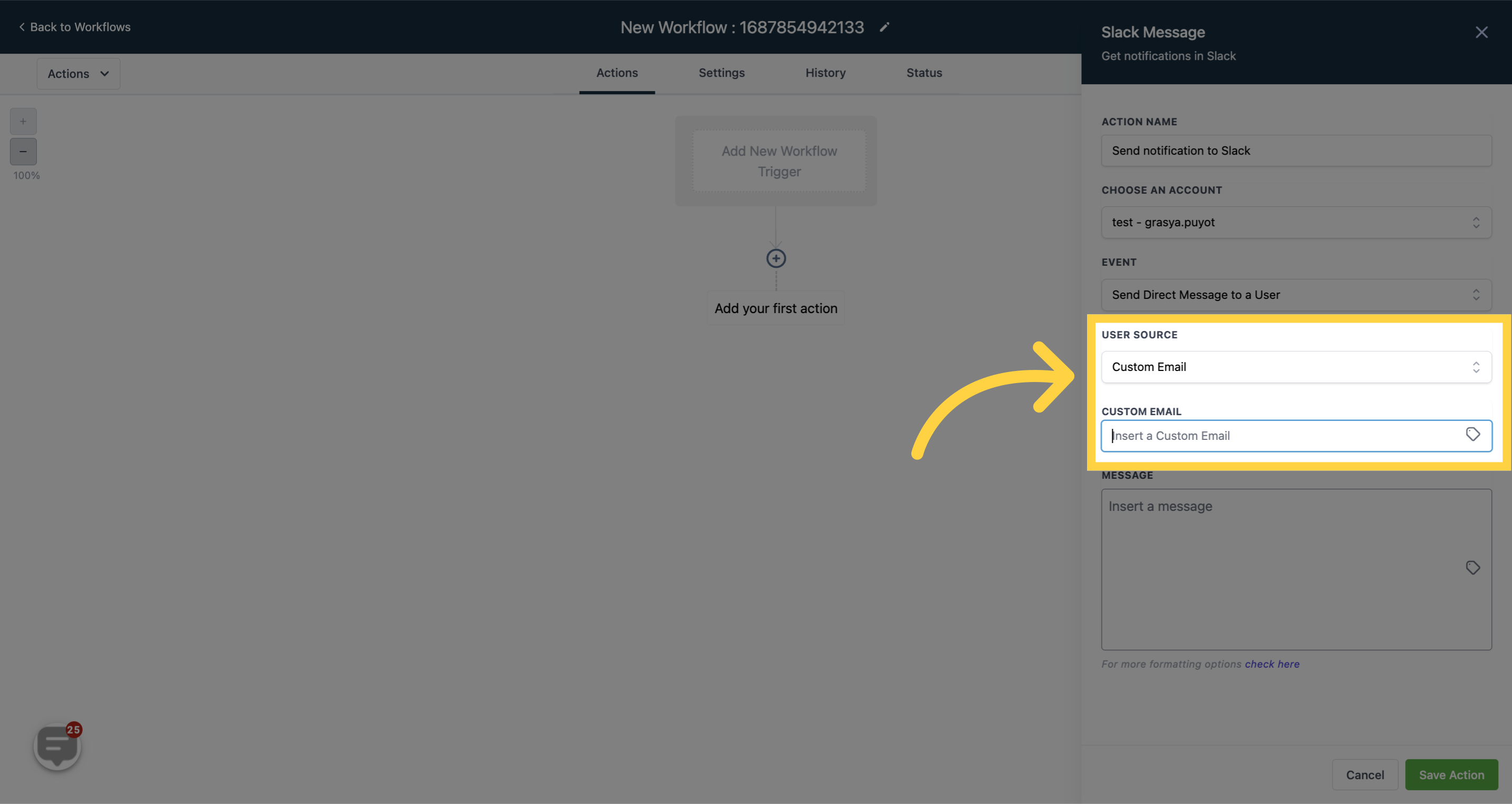Expand the Event dropdown
The width and height of the screenshot is (1512, 804).
pos(1296,295)
